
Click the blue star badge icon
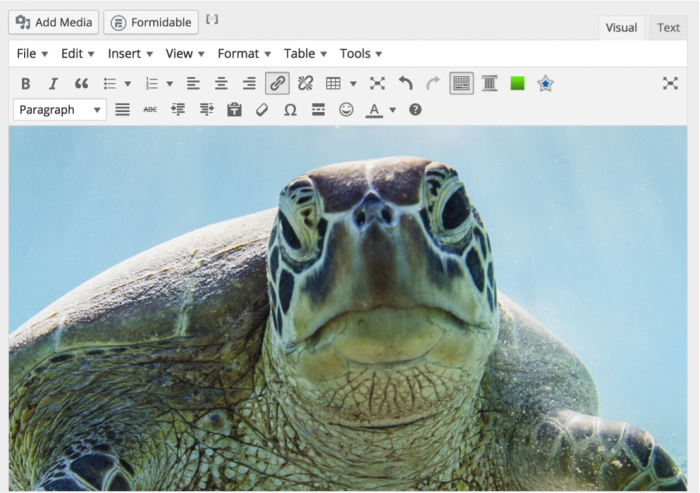click(546, 84)
